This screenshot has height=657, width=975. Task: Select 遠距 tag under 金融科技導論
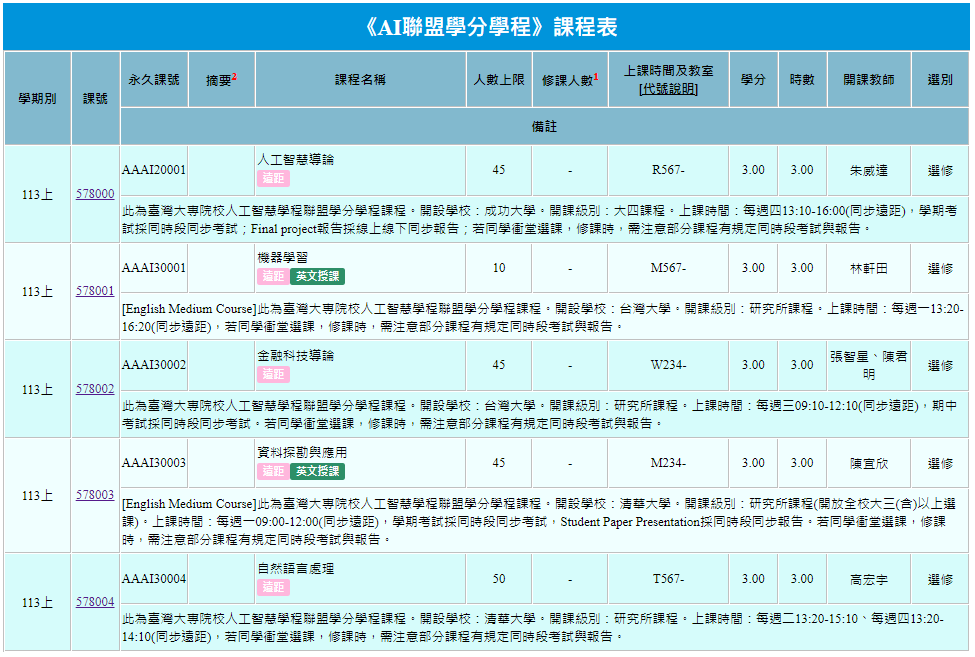[273, 374]
